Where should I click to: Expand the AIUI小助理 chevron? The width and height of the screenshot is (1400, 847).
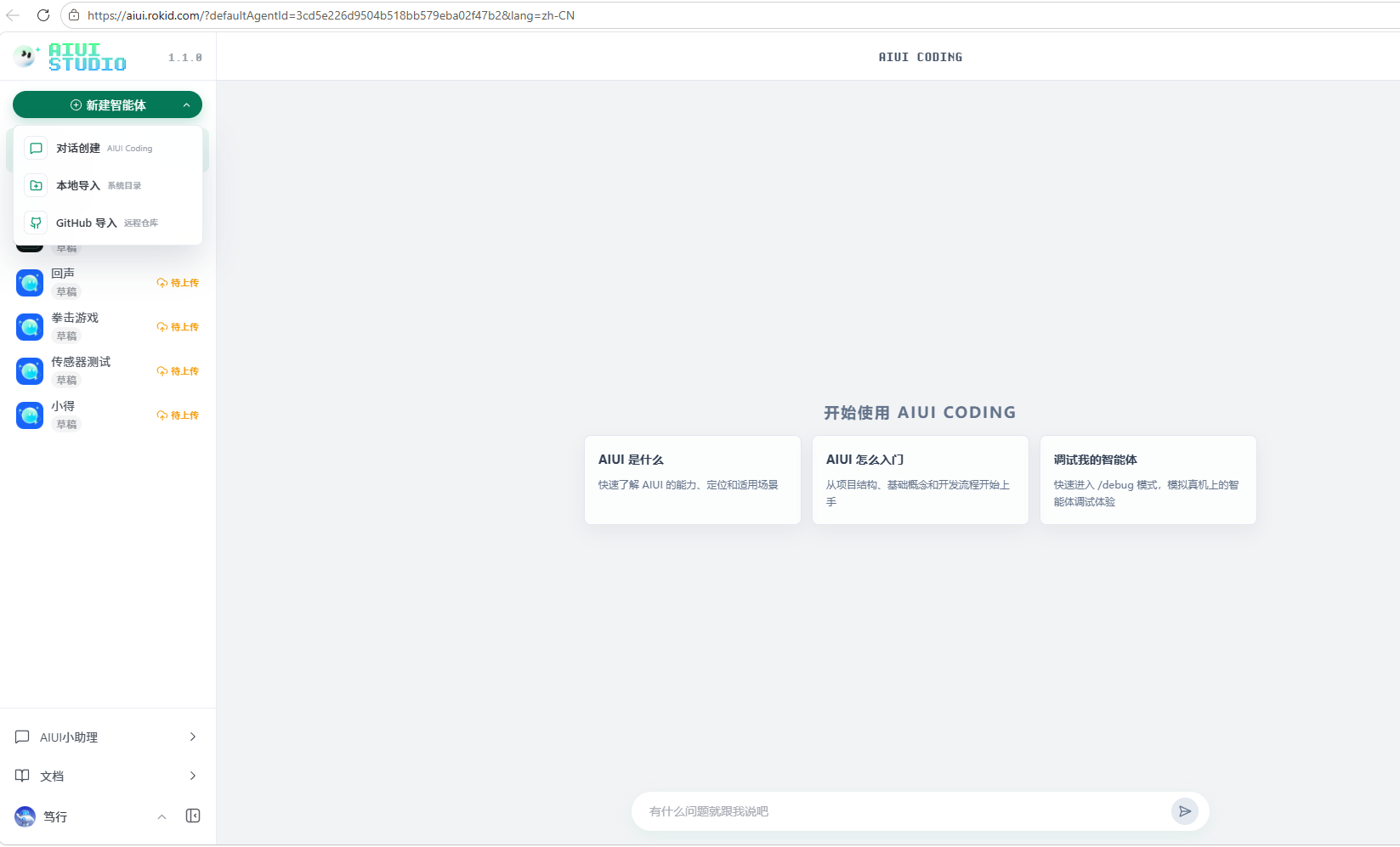[193, 737]
